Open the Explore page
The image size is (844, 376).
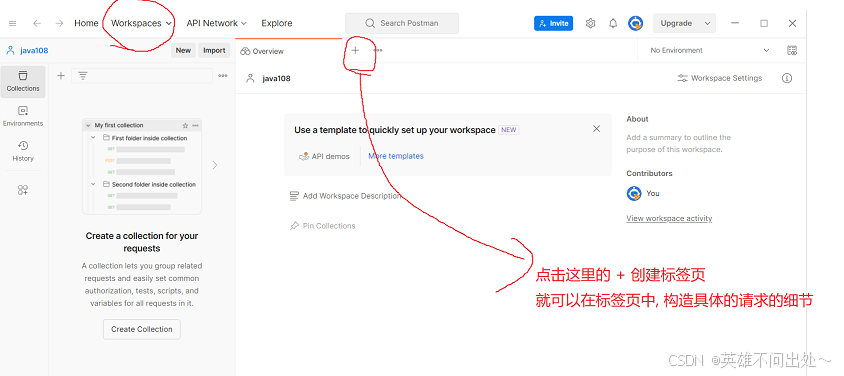coord(277,23)
